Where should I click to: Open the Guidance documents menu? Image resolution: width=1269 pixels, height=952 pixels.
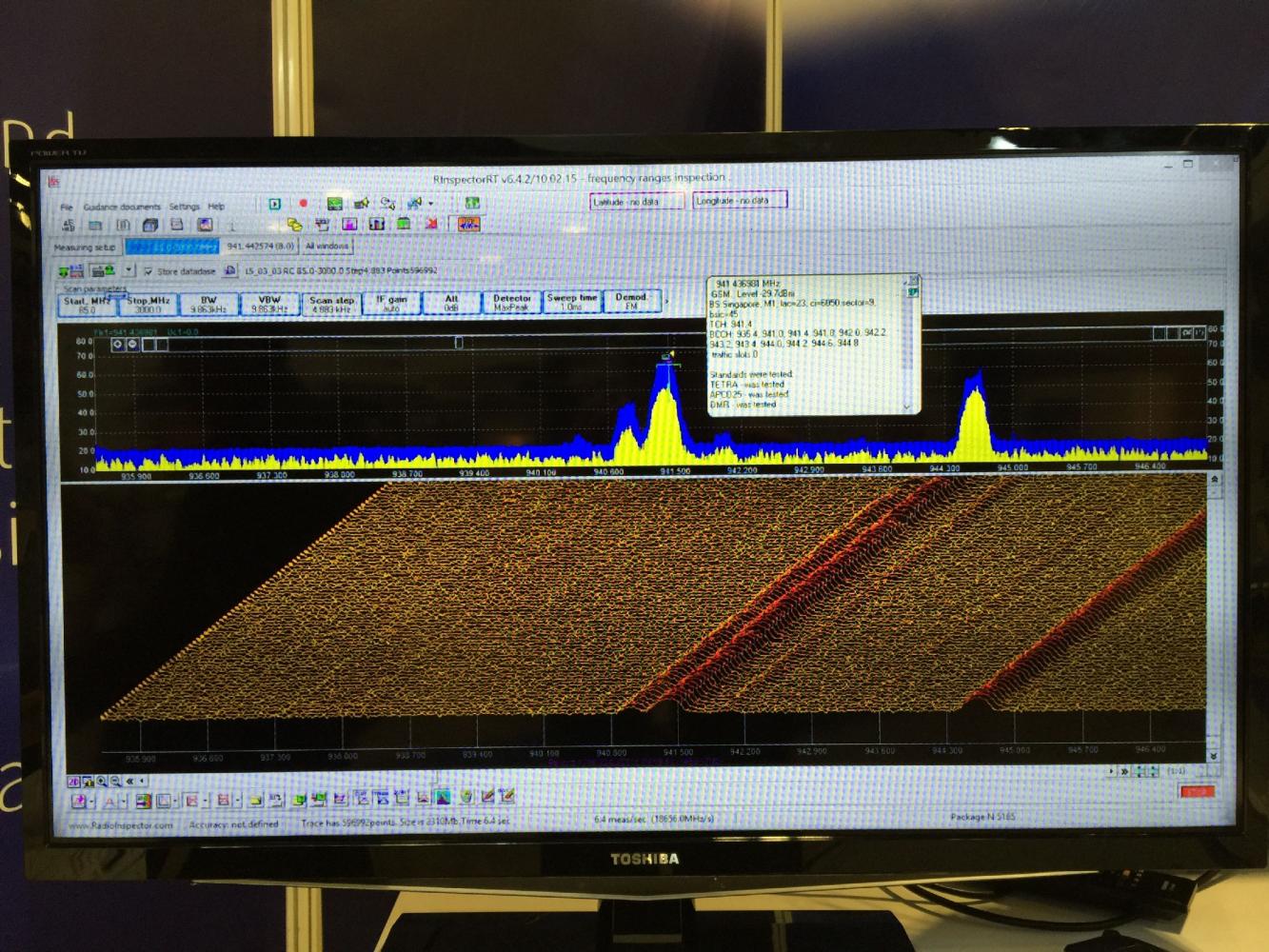click(x=121, y=207)
